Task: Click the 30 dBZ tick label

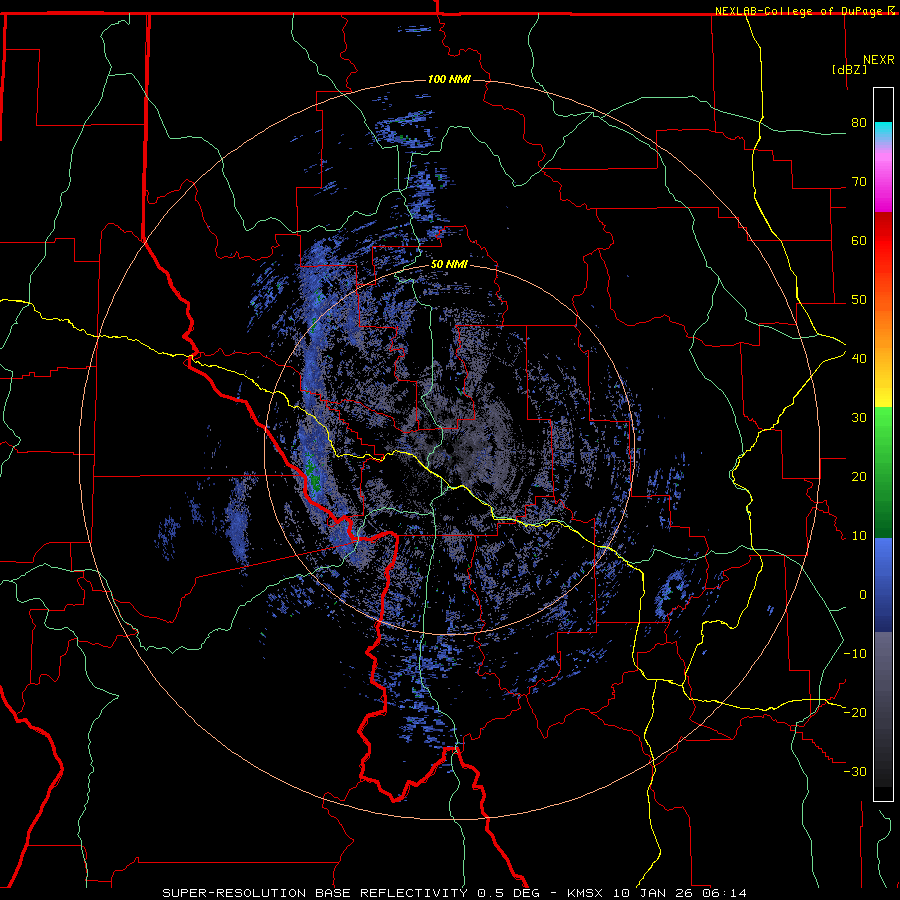Action: coord(859,417)
